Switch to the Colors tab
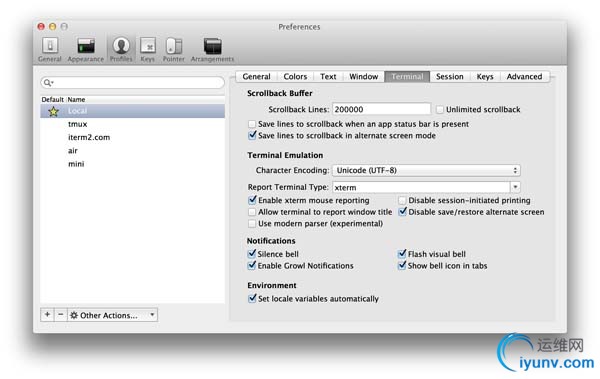This screenshot has height=379, width=600. click(295, 77)
